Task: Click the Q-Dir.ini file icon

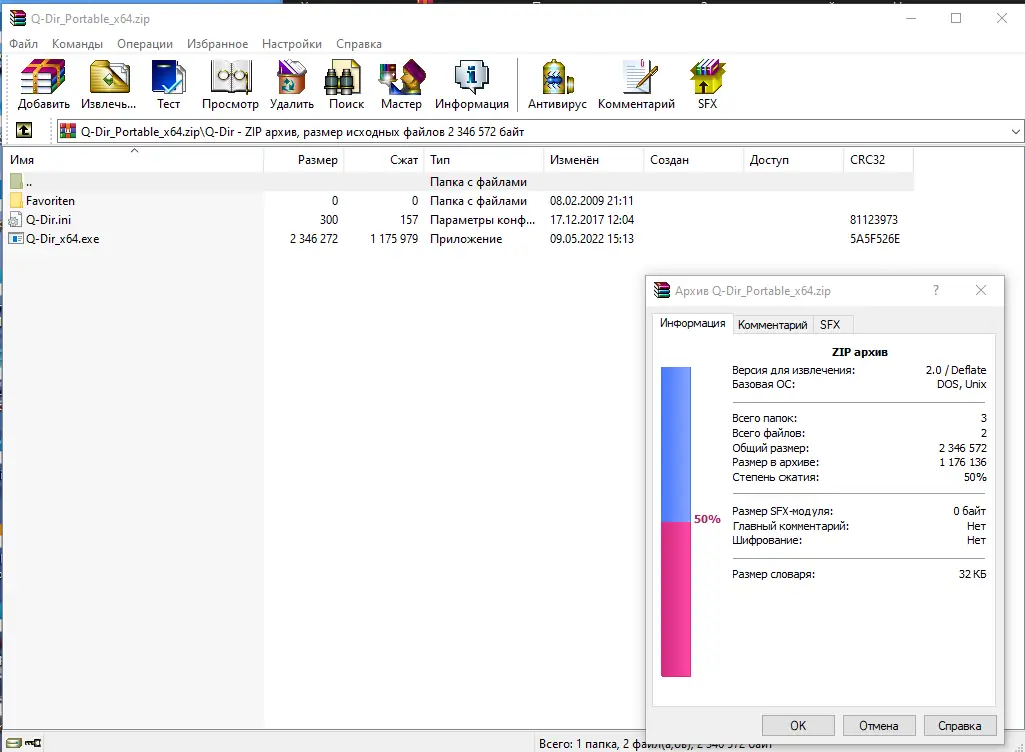Action: pyautogui.click(x=15, y=220)
